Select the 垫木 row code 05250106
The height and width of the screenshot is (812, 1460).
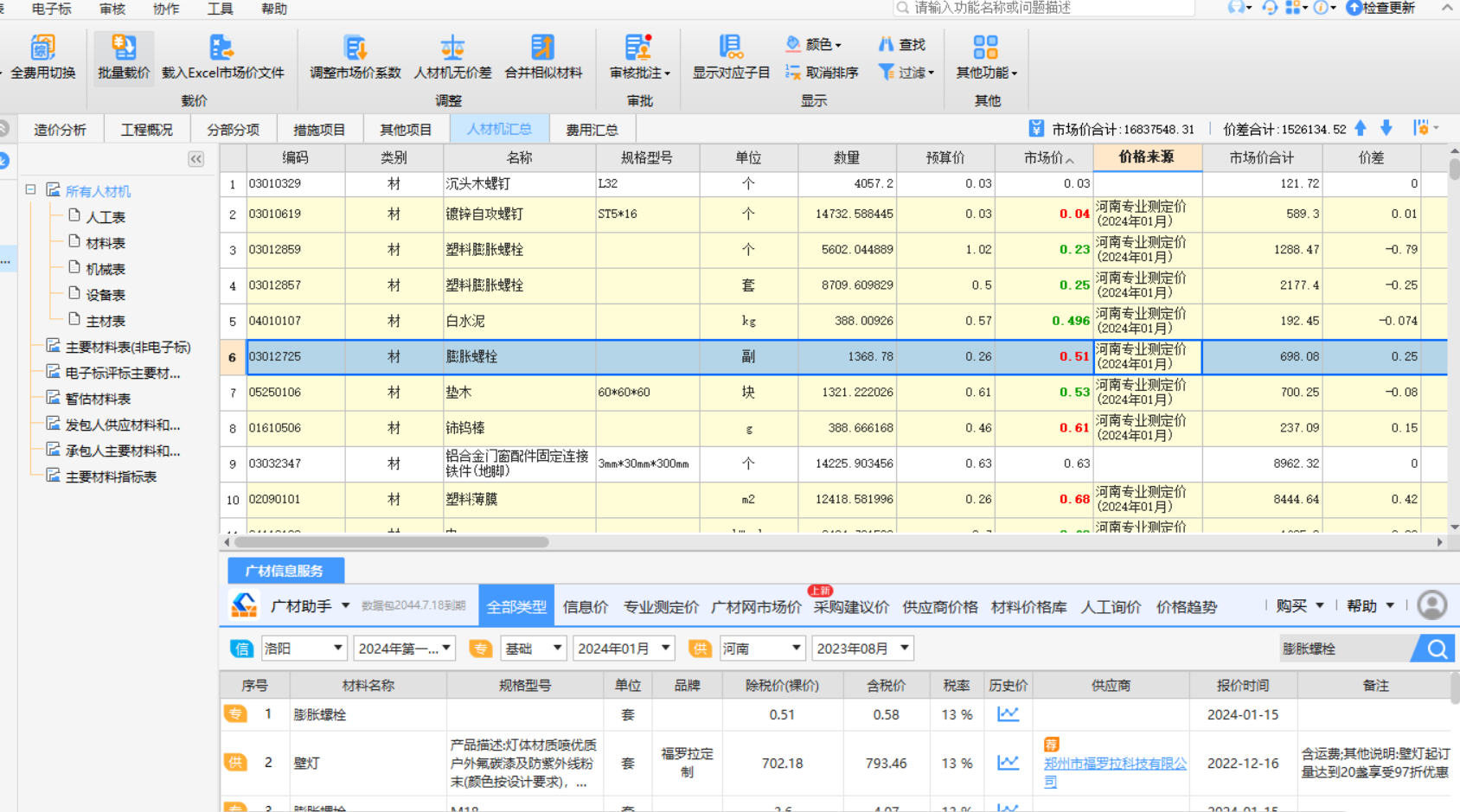coord(296,393)
